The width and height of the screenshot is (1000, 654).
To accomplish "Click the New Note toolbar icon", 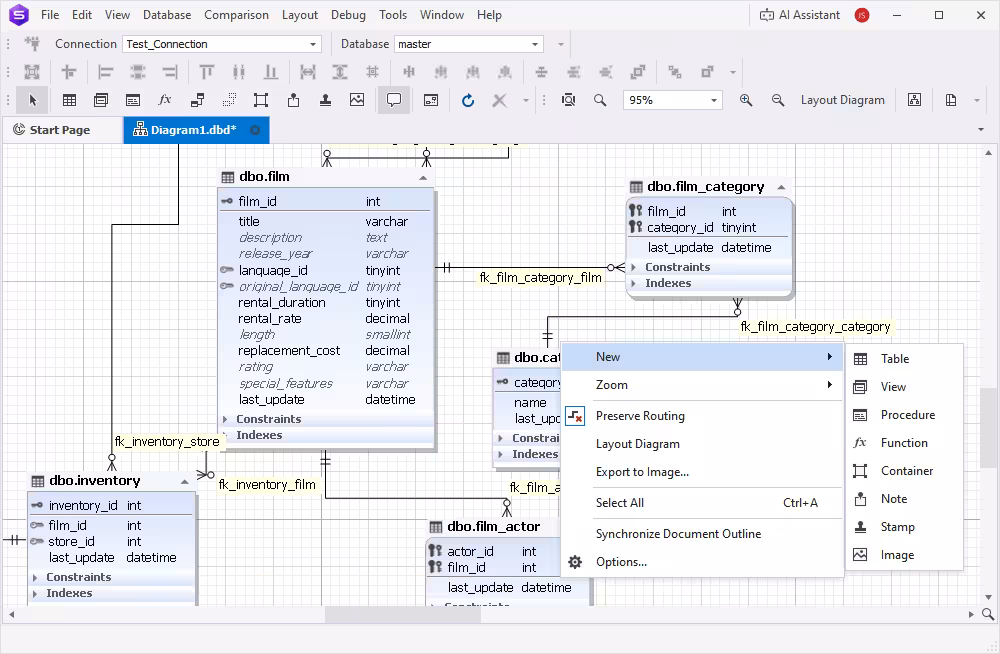I will 293,100.
